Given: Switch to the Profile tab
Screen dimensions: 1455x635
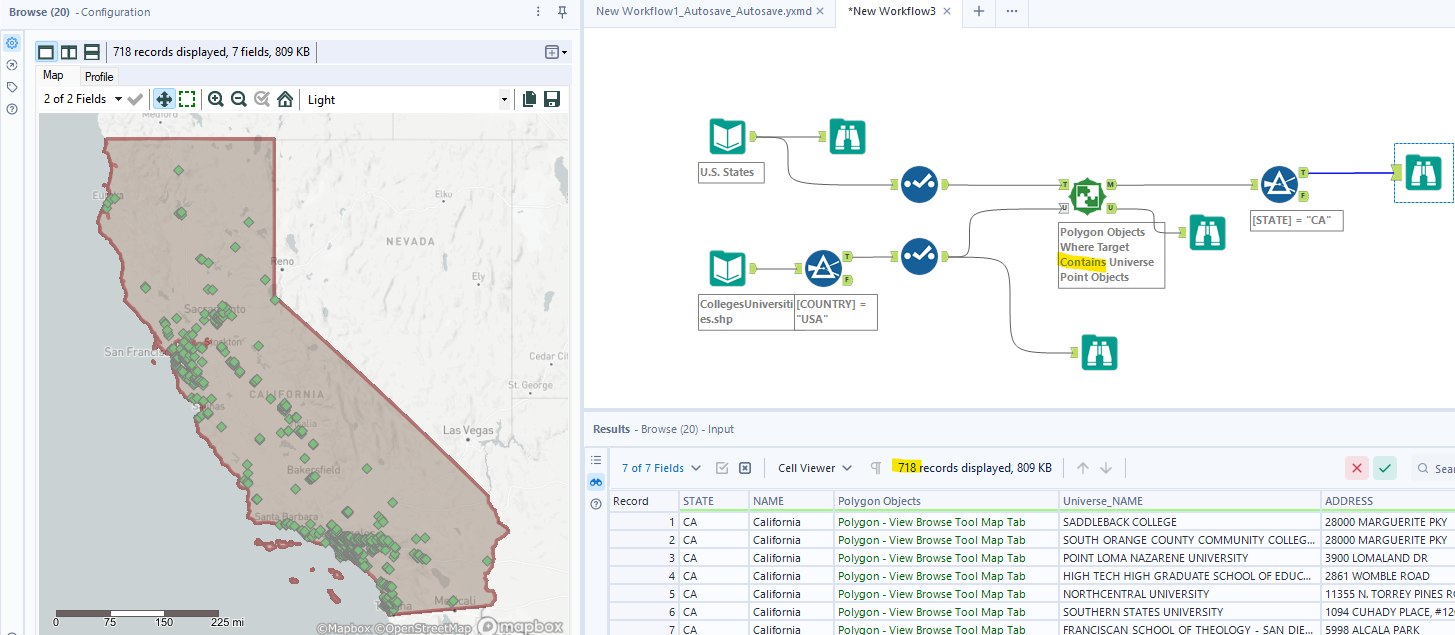Looking at the screenshot, I should [x=99, y=77].
